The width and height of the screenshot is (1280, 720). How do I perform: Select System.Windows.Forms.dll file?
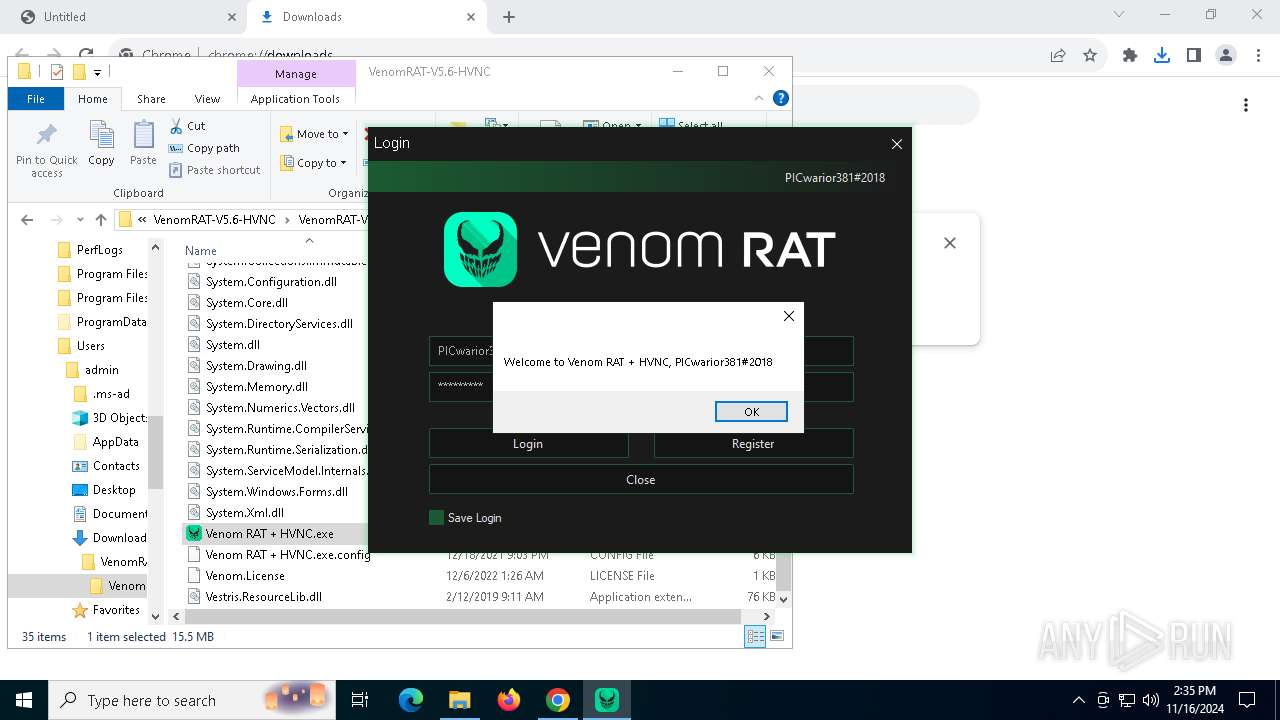(x=268, y=492)
